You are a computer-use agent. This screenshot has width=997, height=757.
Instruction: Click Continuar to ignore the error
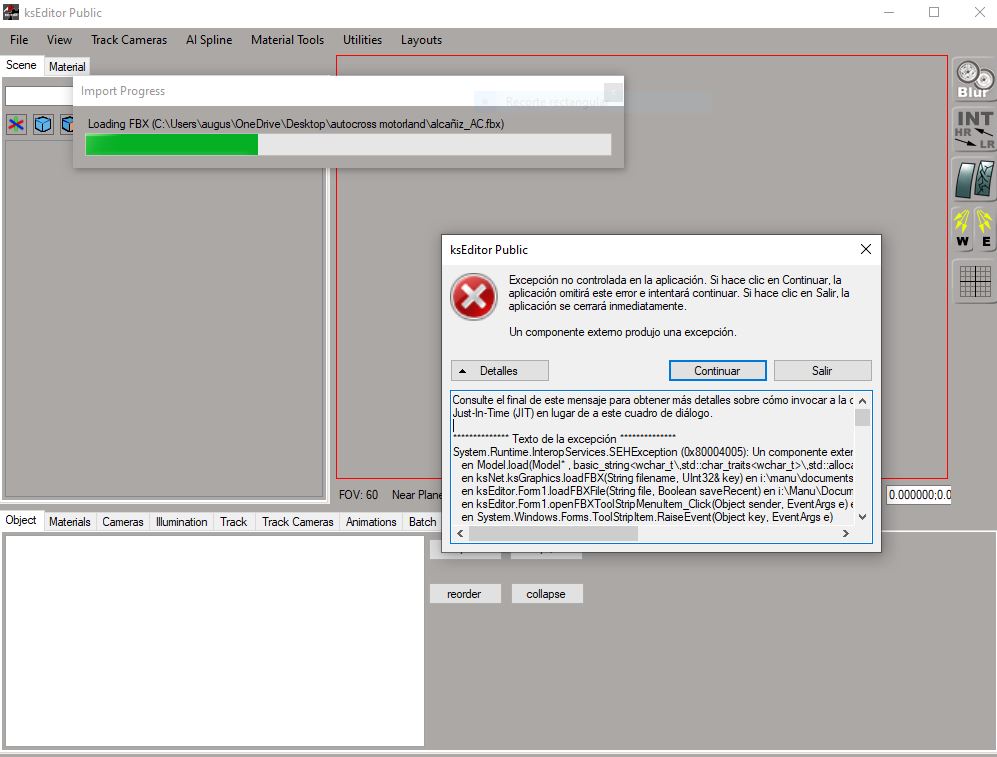pos(717,371)
